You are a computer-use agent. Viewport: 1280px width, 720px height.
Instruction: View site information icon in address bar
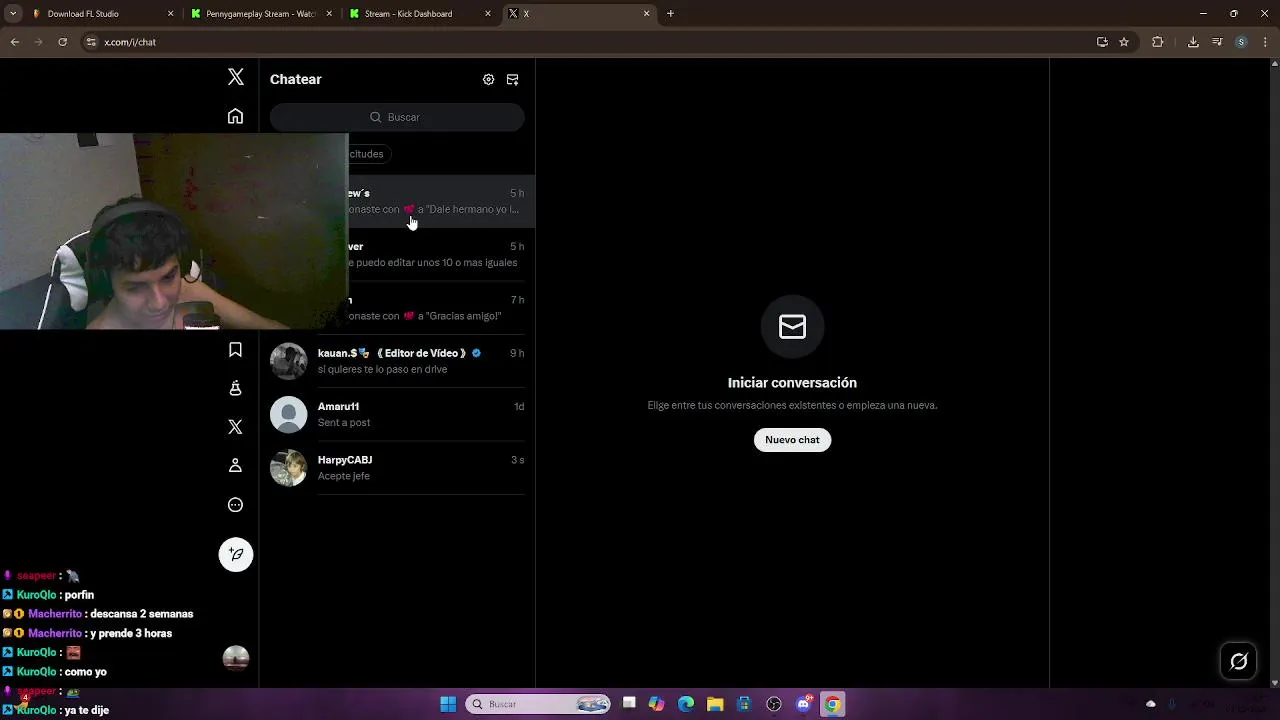coord(92,42)
